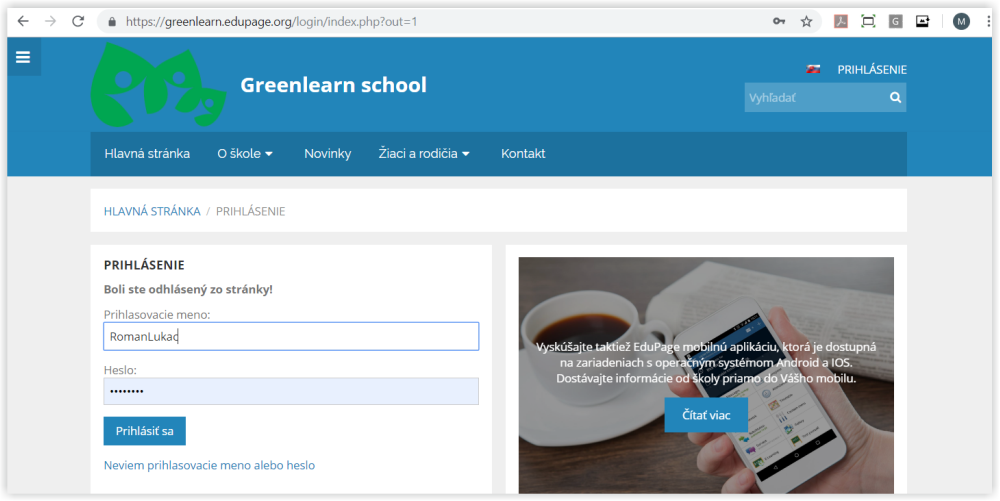Switch language via the Slovak flag

coord(813,69)
